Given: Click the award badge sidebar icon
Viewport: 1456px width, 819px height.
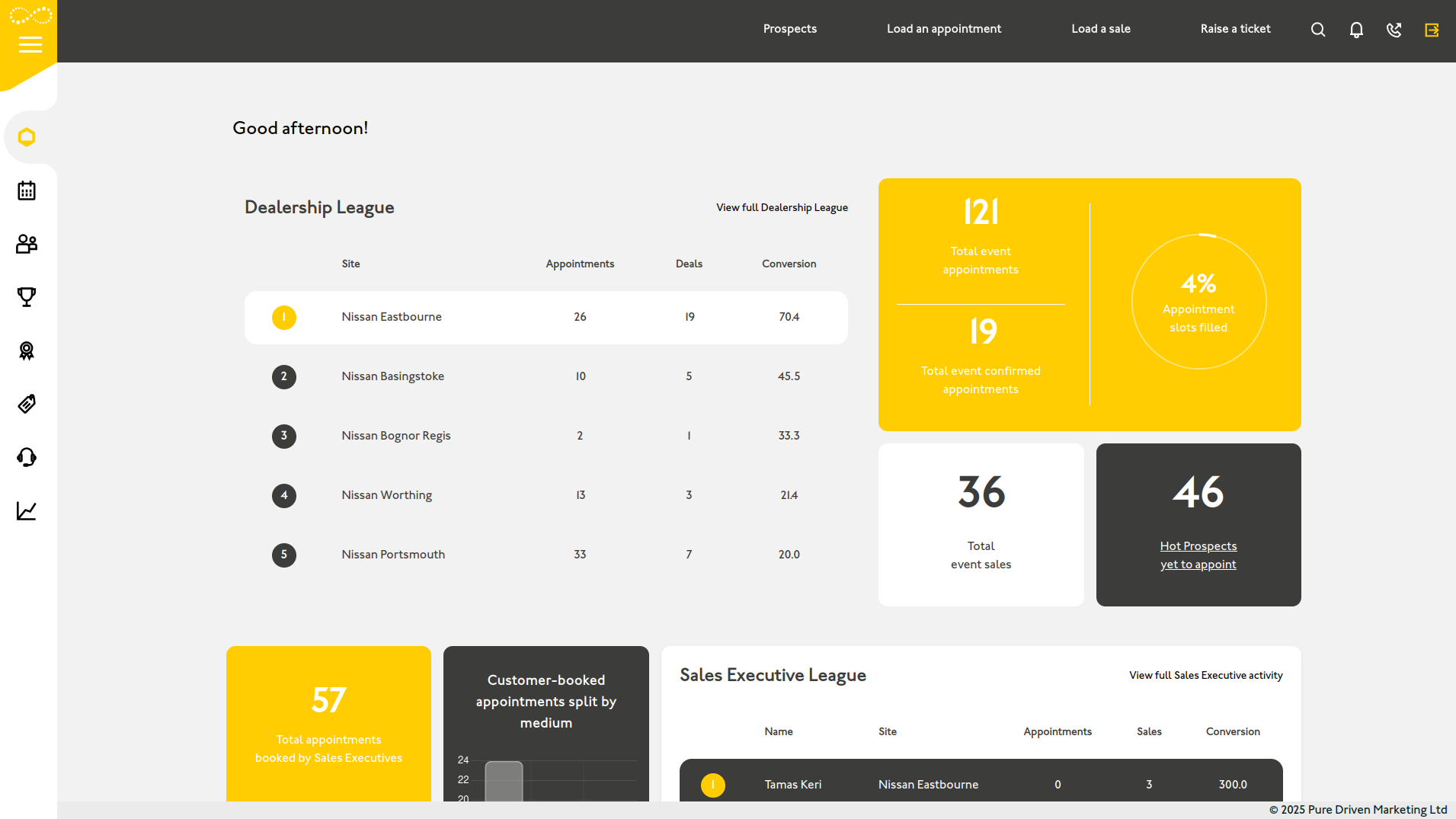Looking at the screenshot, I should pos(27,350).
